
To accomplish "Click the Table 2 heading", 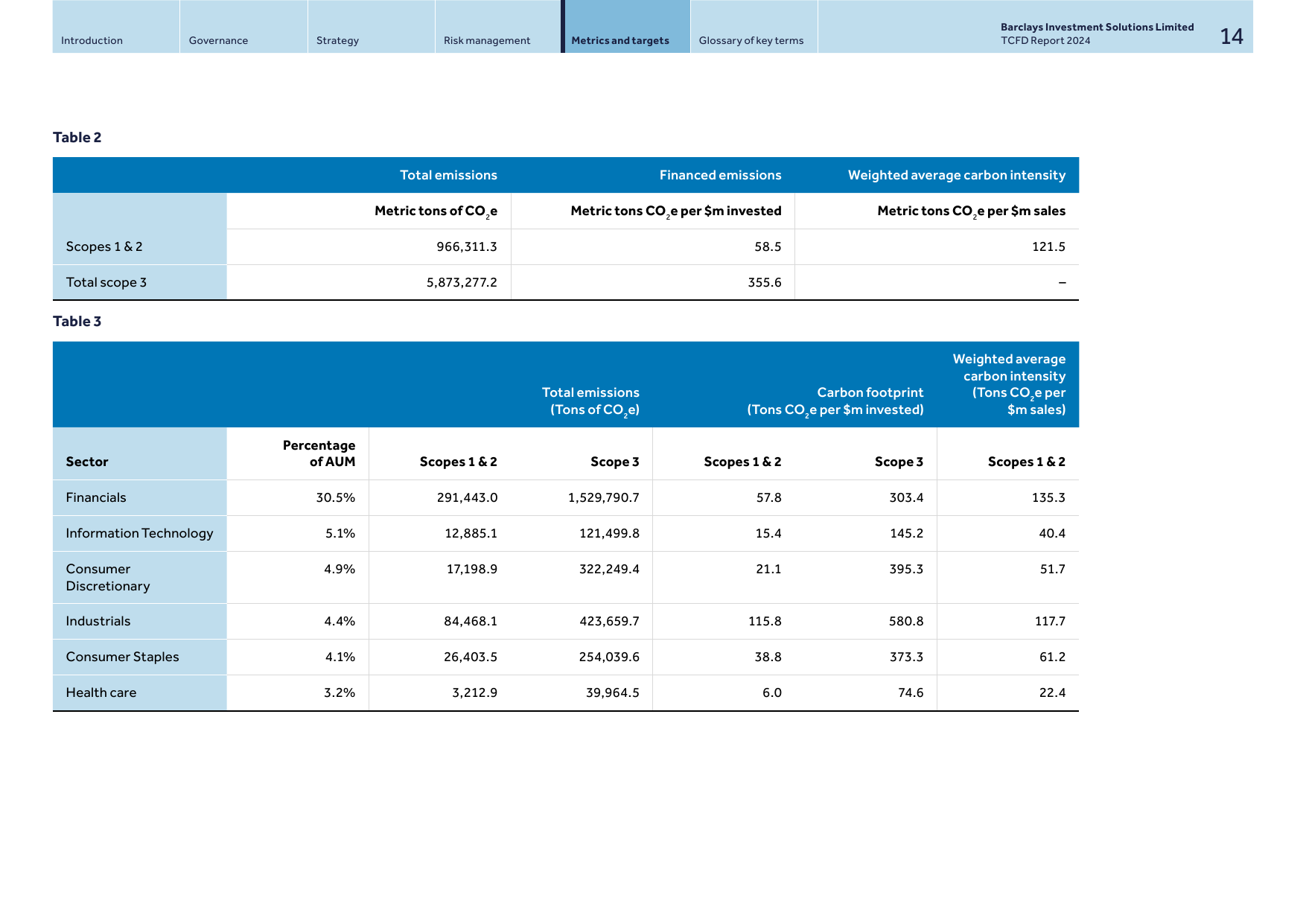I will tap(77, 137).
